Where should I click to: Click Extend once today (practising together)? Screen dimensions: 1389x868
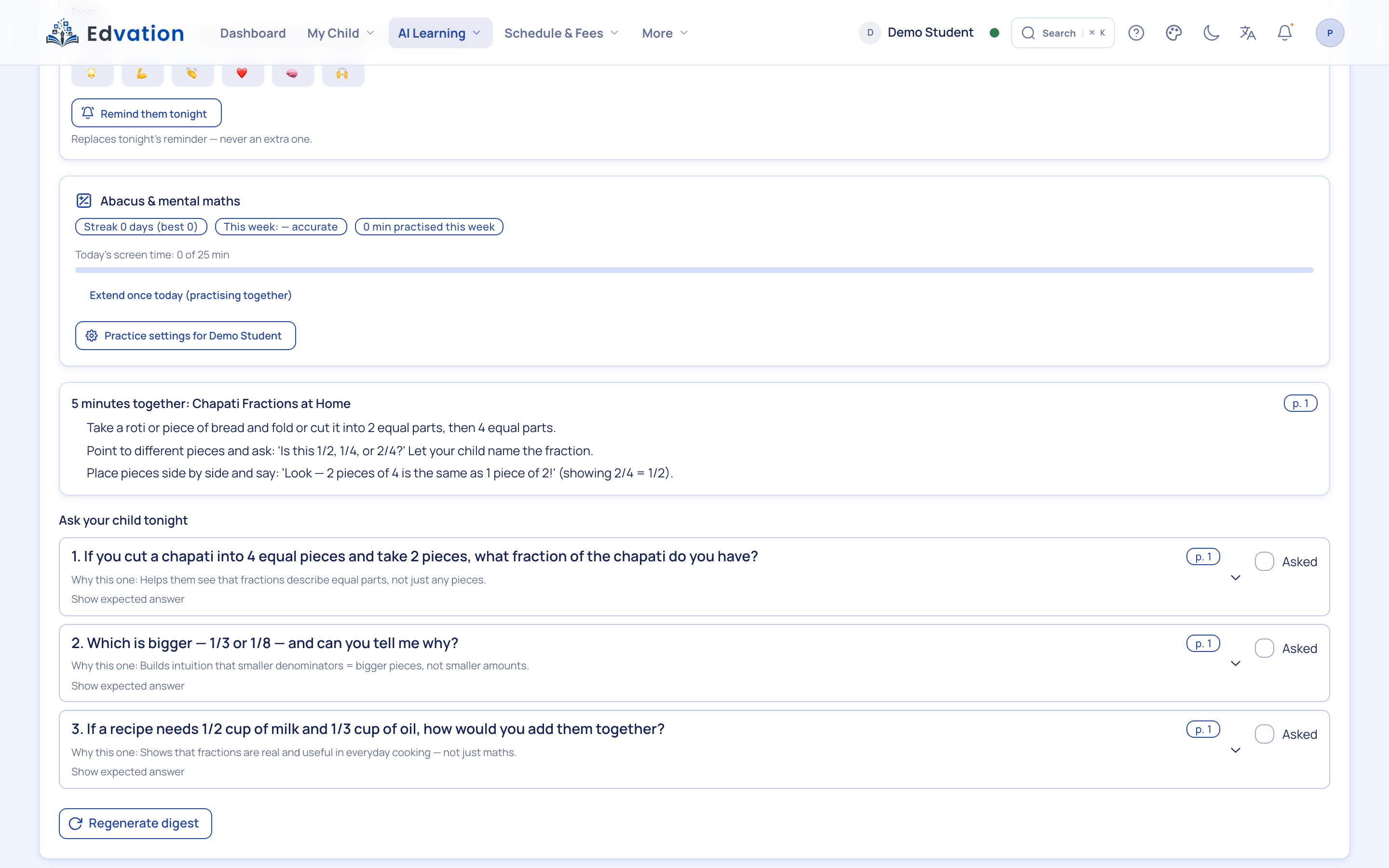coord(191,295)
